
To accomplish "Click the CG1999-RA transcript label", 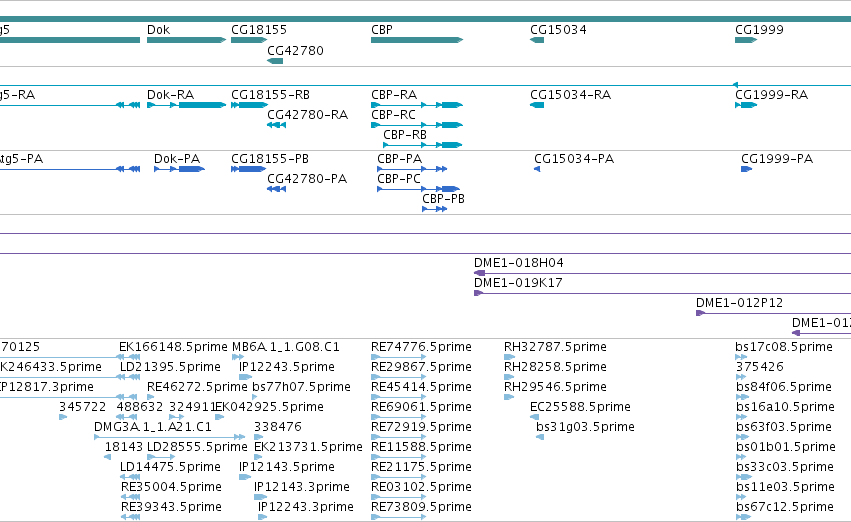I will coord(771,95).
